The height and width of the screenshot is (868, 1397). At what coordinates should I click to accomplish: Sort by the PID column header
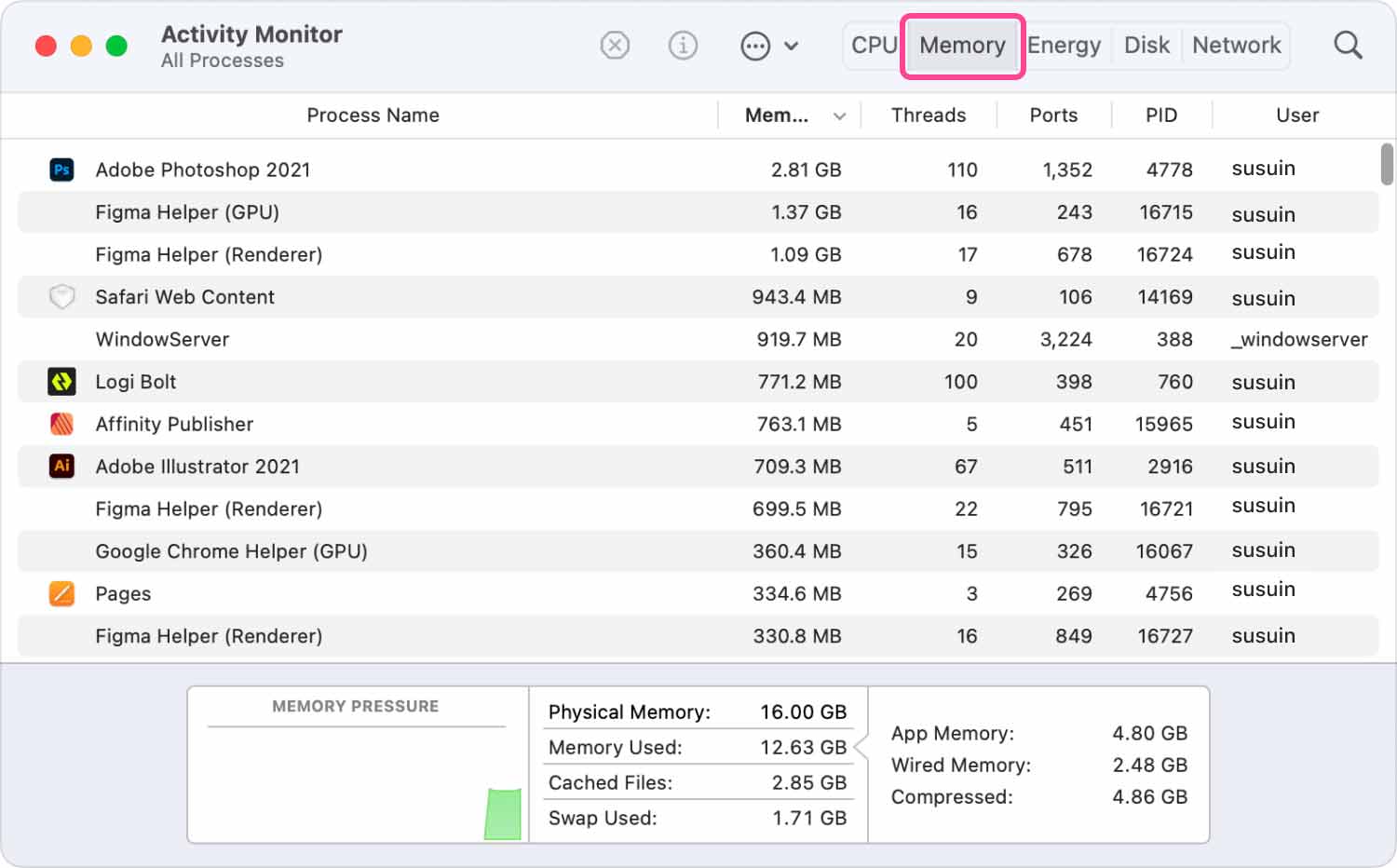coord(1161,115)
